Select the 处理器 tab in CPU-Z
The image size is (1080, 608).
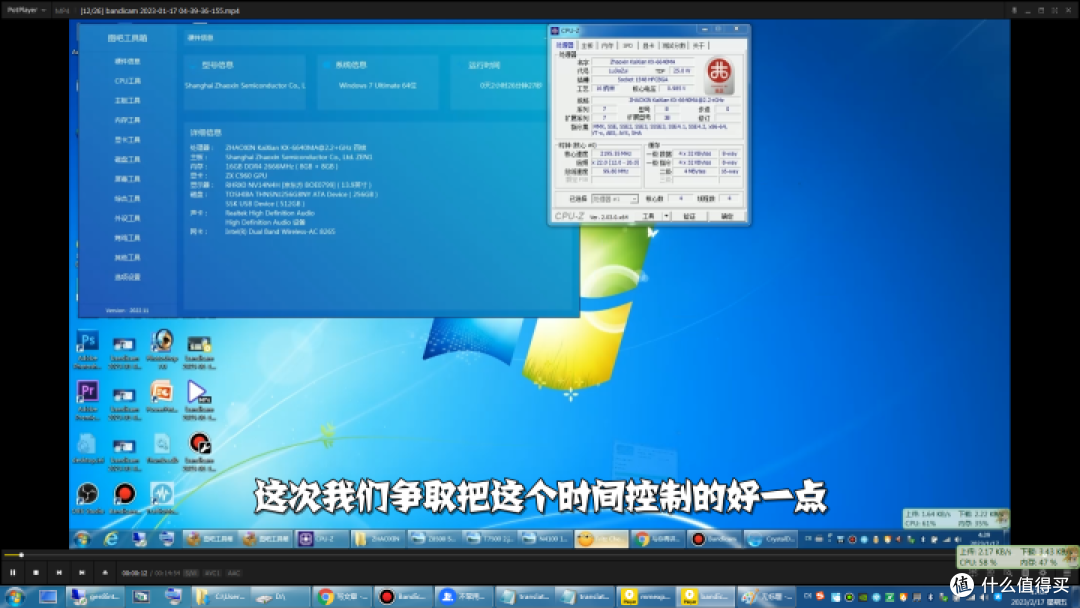pos(565,45)
